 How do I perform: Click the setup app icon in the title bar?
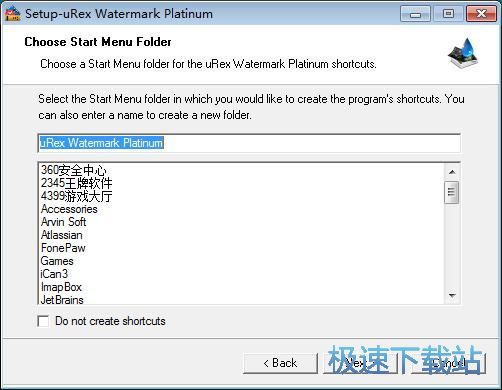tap(12, 14)
